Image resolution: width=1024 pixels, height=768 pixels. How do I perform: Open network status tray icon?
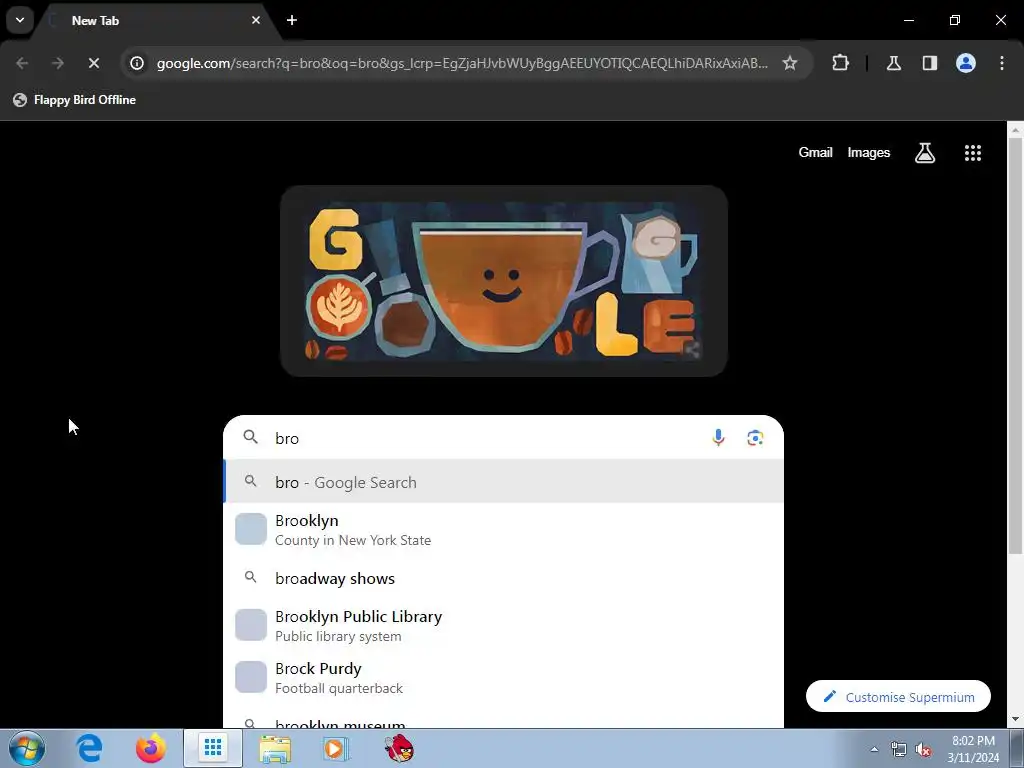(899, 749)
